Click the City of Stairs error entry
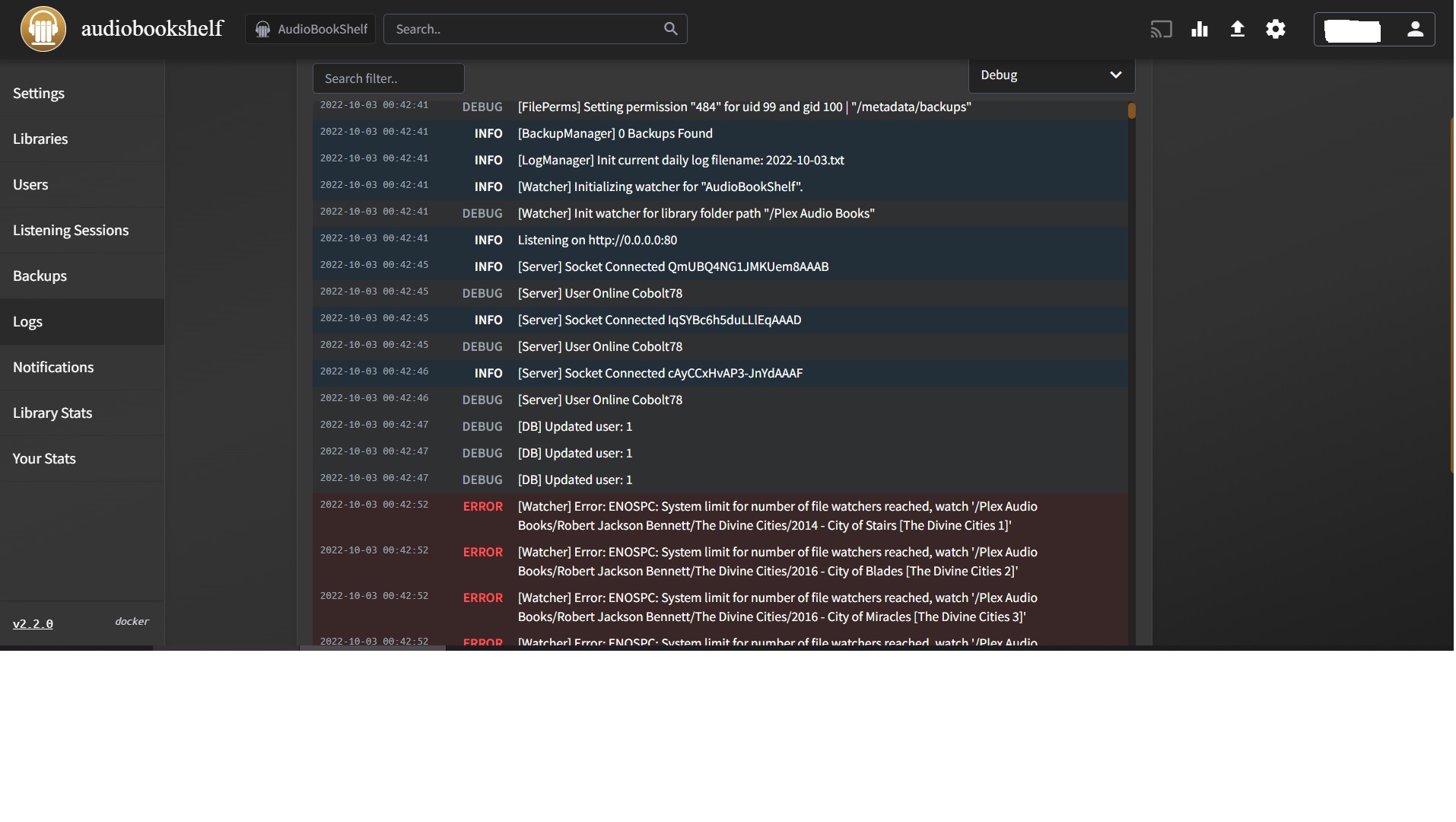Image resolution: width=1456 pixels, height=822 pixels. (720, 516)
